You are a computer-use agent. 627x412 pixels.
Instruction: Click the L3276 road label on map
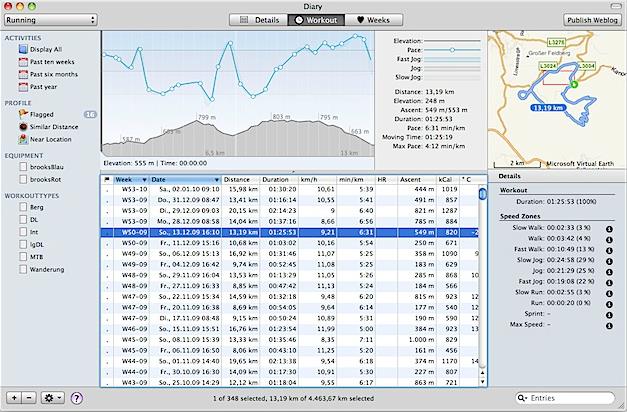(556, 42)
